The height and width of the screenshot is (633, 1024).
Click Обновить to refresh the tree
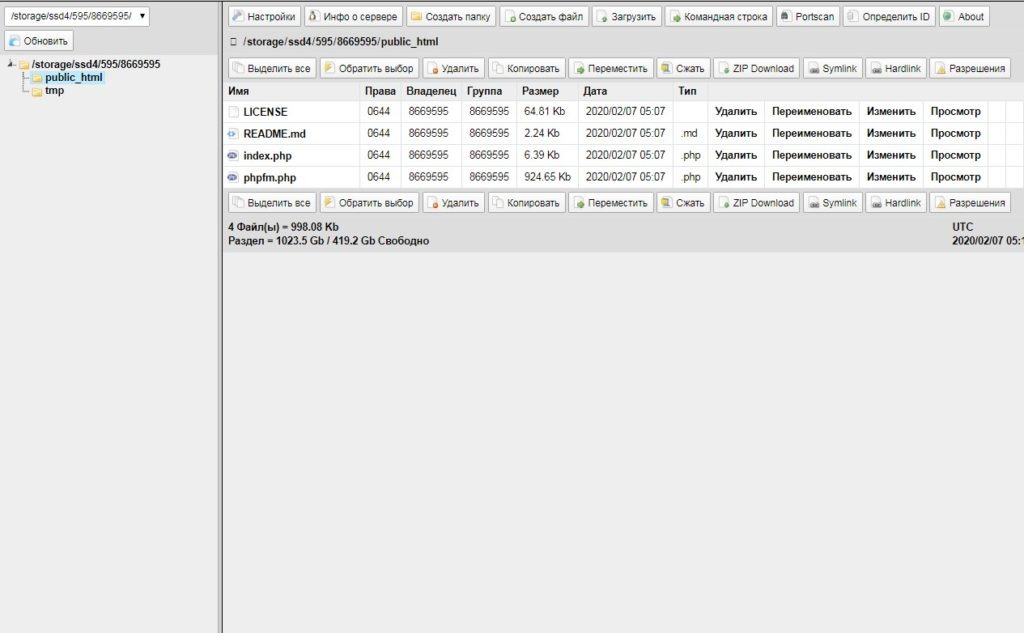tap(39, 41)
